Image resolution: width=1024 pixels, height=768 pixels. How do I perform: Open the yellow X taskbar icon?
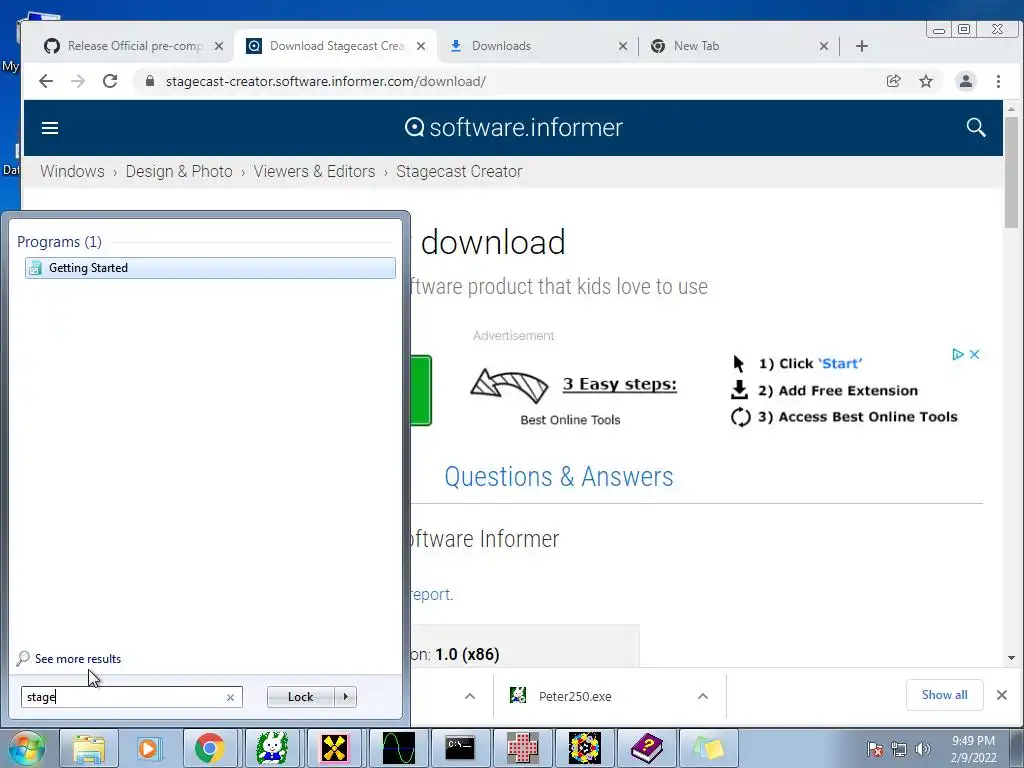pyautogui.click(x=334, y=748)
